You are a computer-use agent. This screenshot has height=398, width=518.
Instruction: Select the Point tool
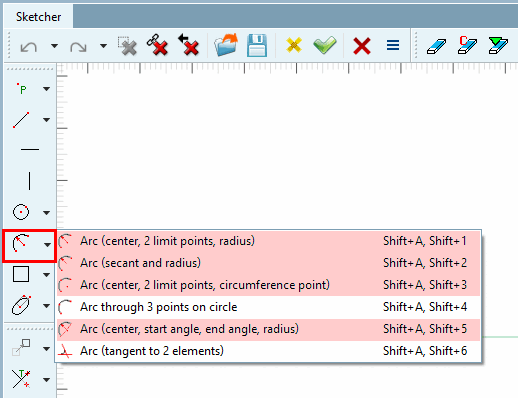click(x=22, y=89)
